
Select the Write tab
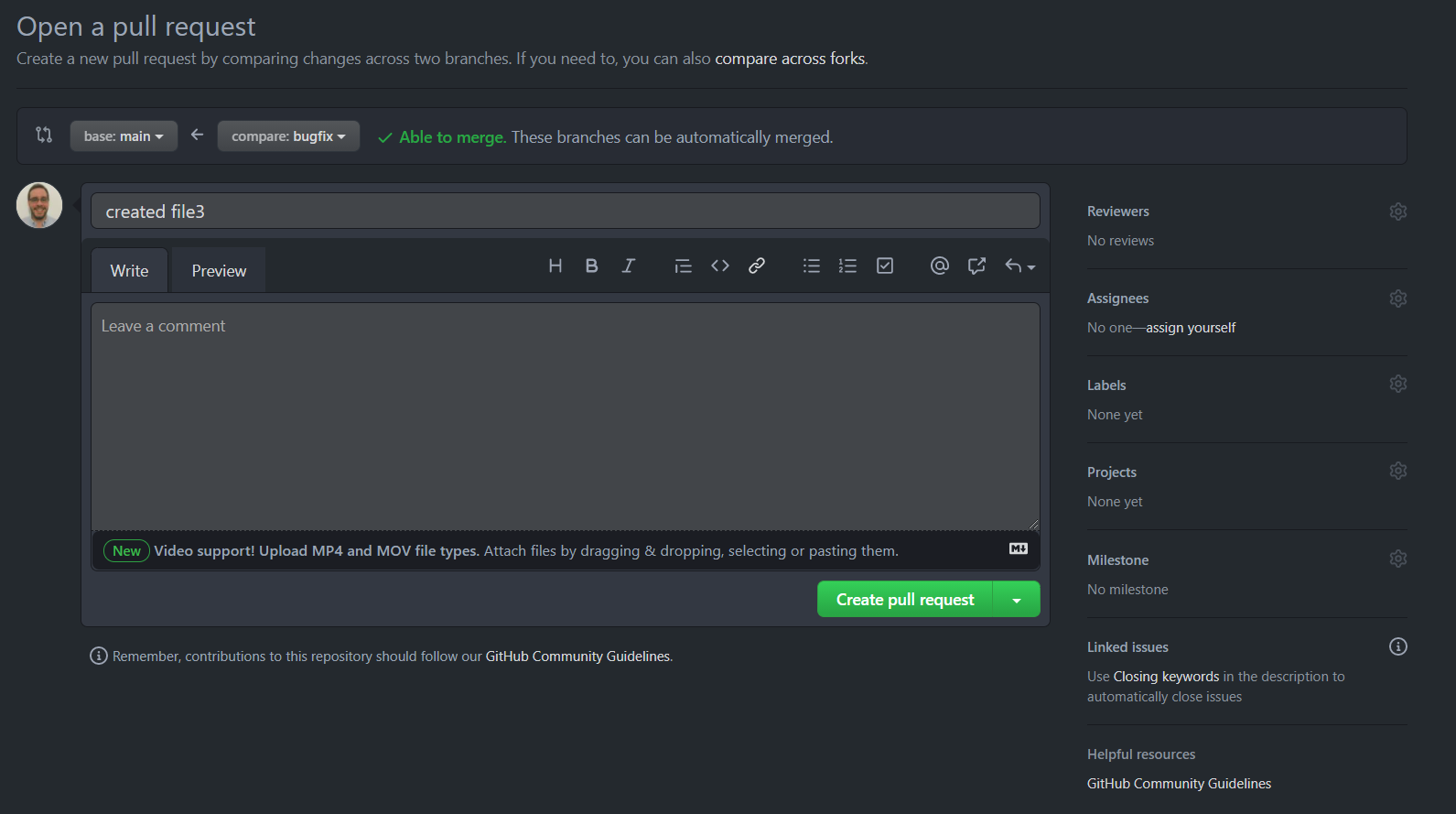tap(129, 271)
